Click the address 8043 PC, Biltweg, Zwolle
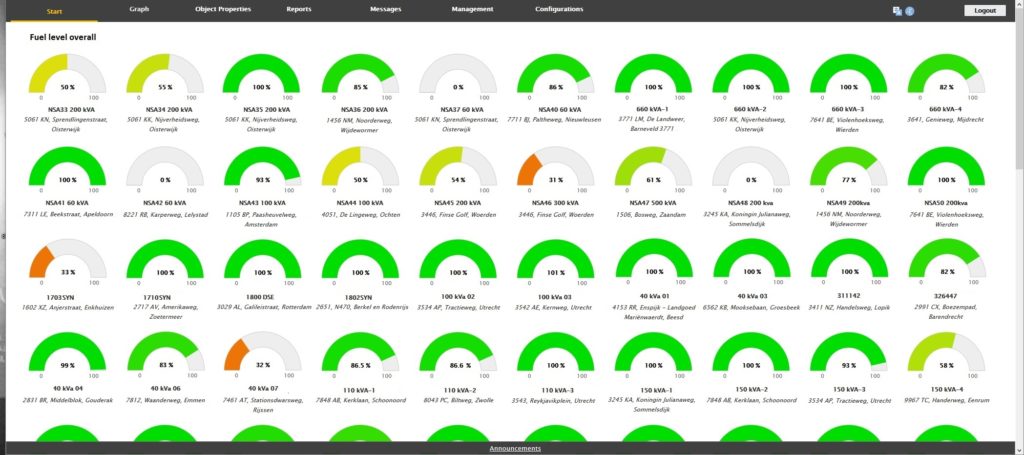Image resolution: width=1024 pixels, height=455 pixels. pos(458,400)
